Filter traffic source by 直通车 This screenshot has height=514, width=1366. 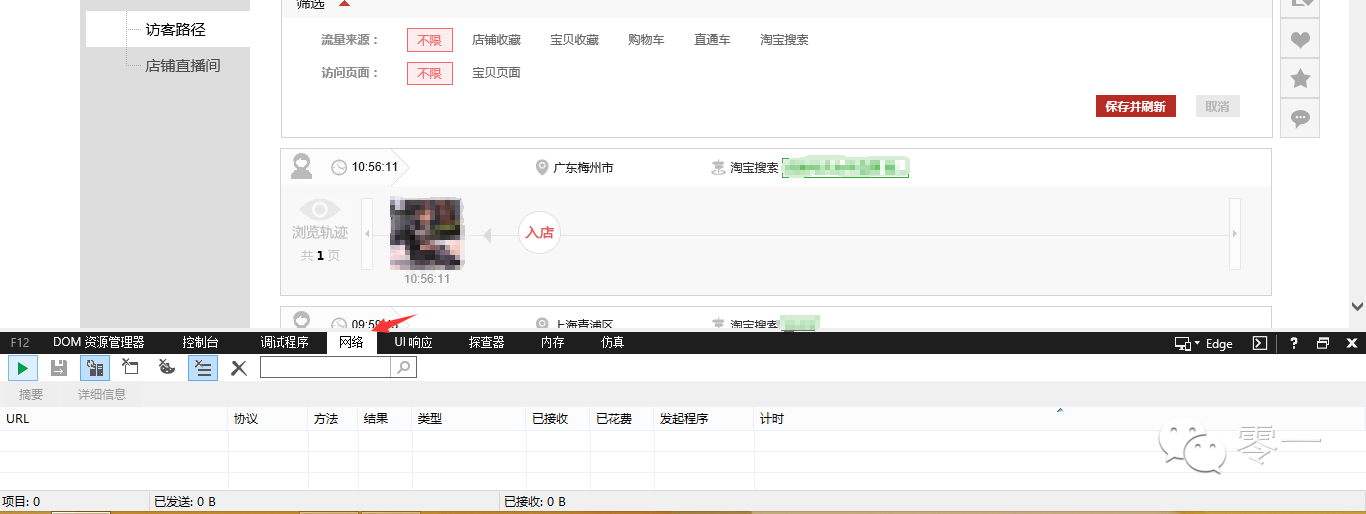coord(712,40)
